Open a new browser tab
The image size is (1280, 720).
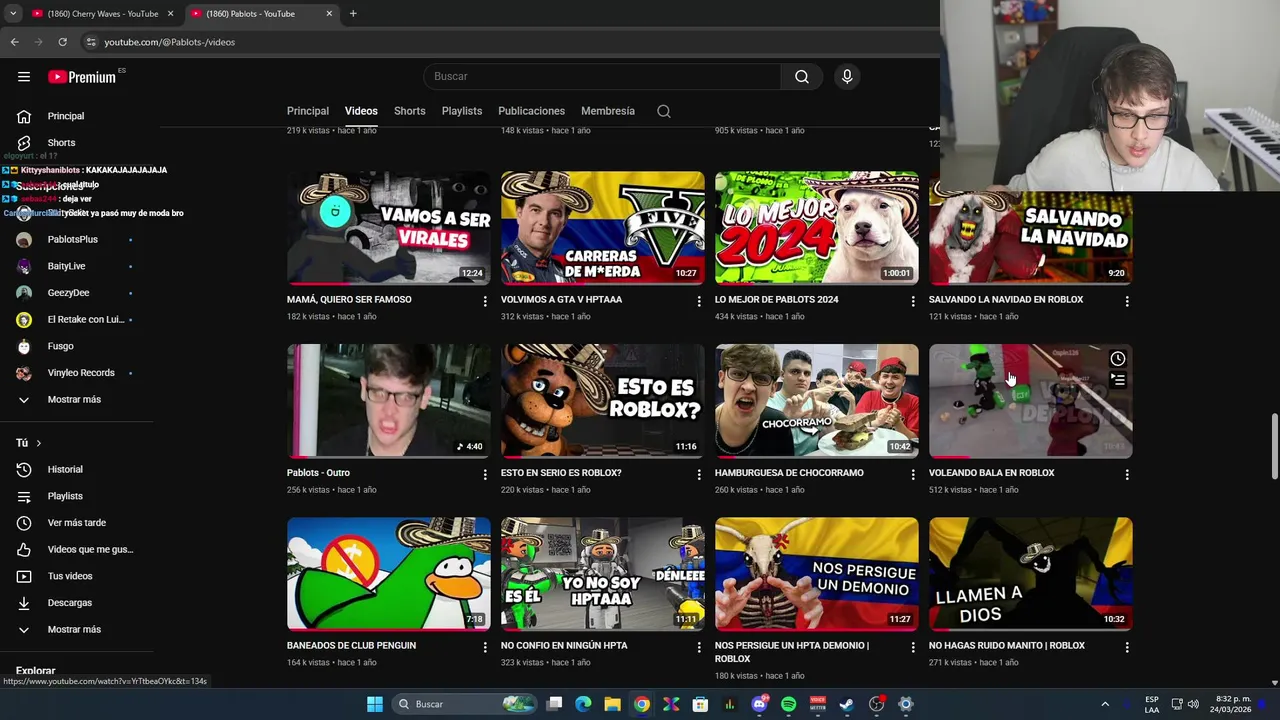point(353,14)
